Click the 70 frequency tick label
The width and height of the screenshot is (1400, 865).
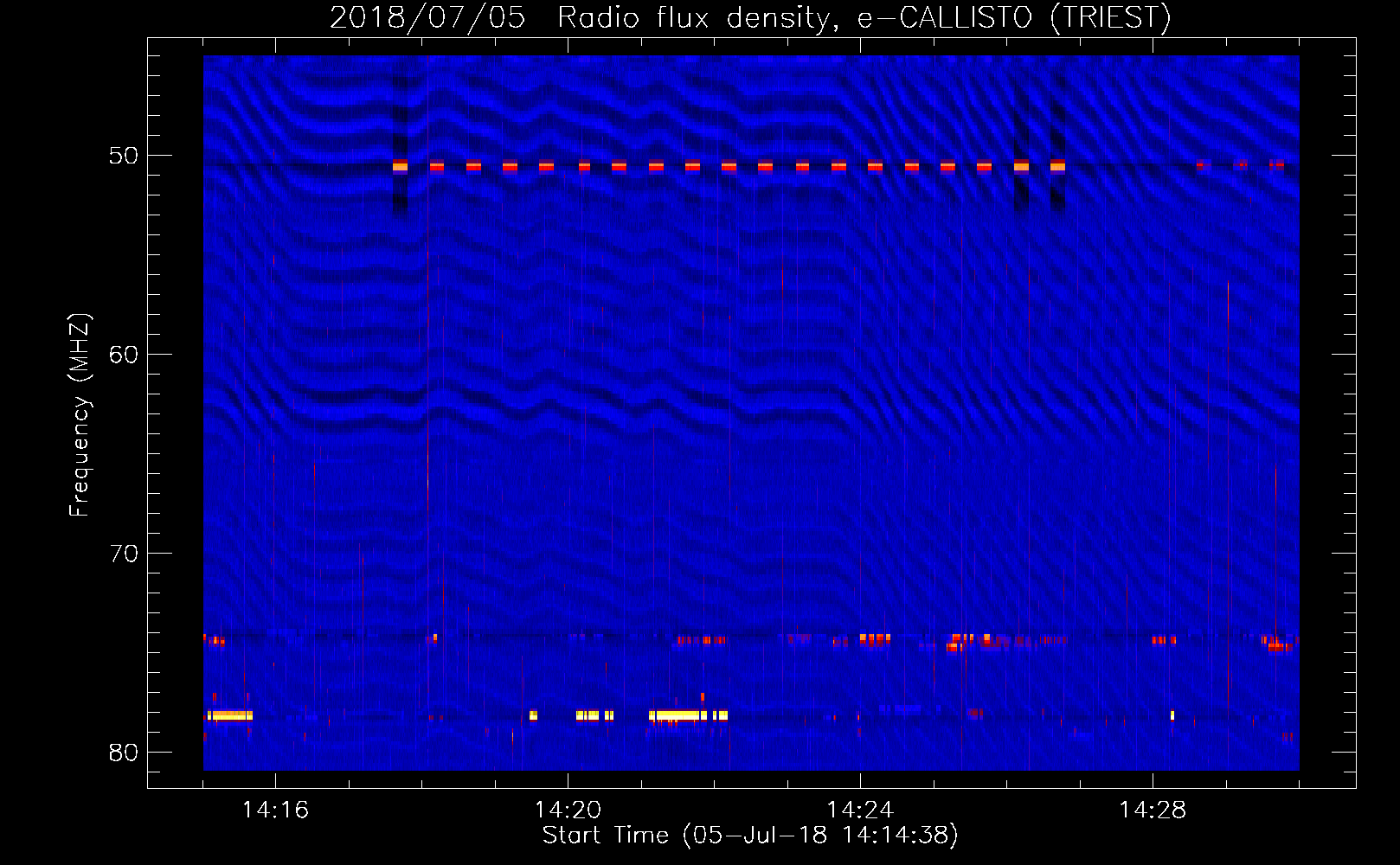tap(124, 554)
